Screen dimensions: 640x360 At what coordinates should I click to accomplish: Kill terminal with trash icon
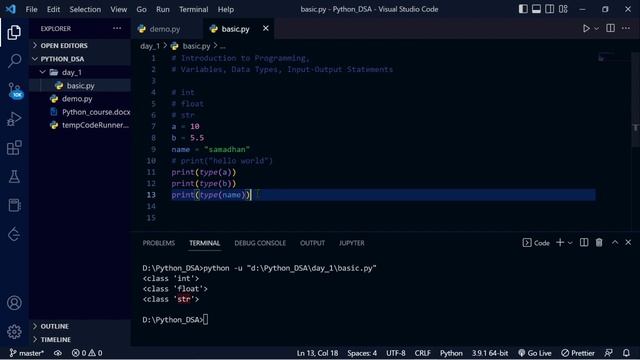(x=599, y=242)
